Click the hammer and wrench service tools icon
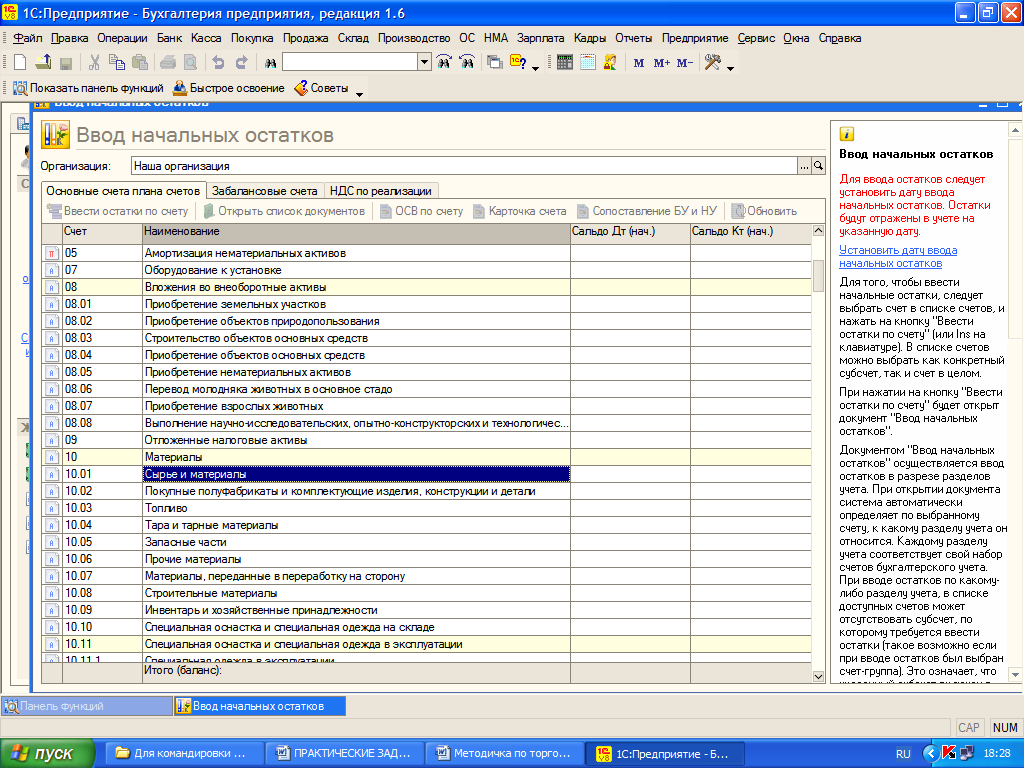This screenshot has width=1024, height=768. click(x=713, y=63)
